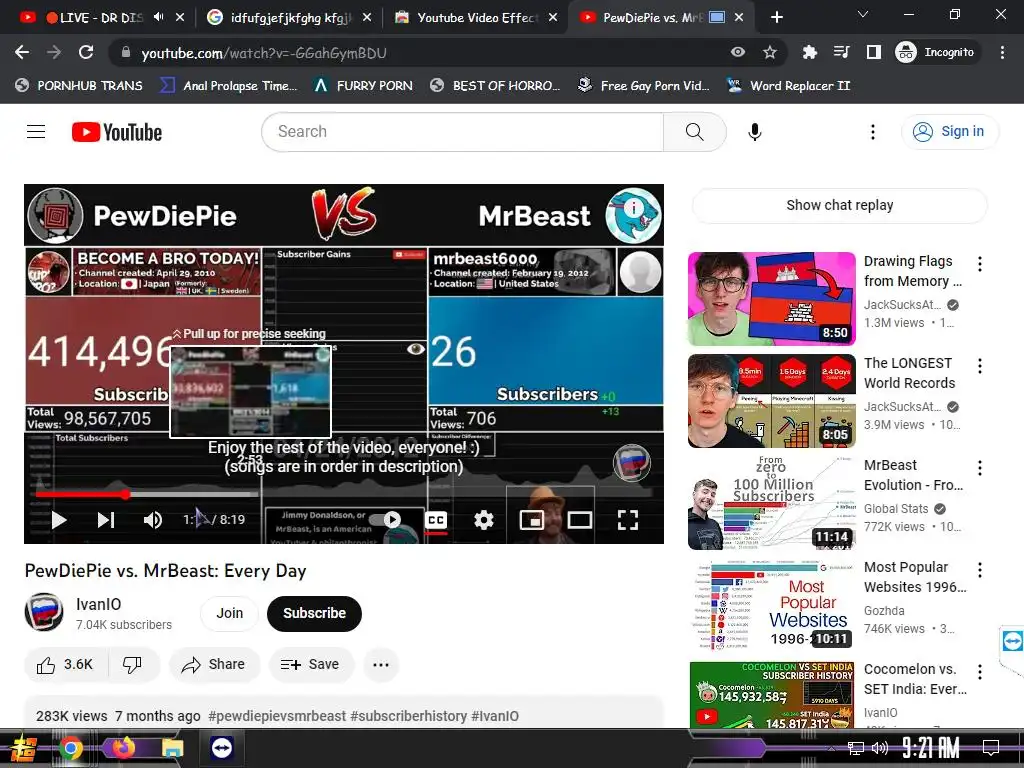
Task: Toggle closed captions CC button
Action: 436,520
